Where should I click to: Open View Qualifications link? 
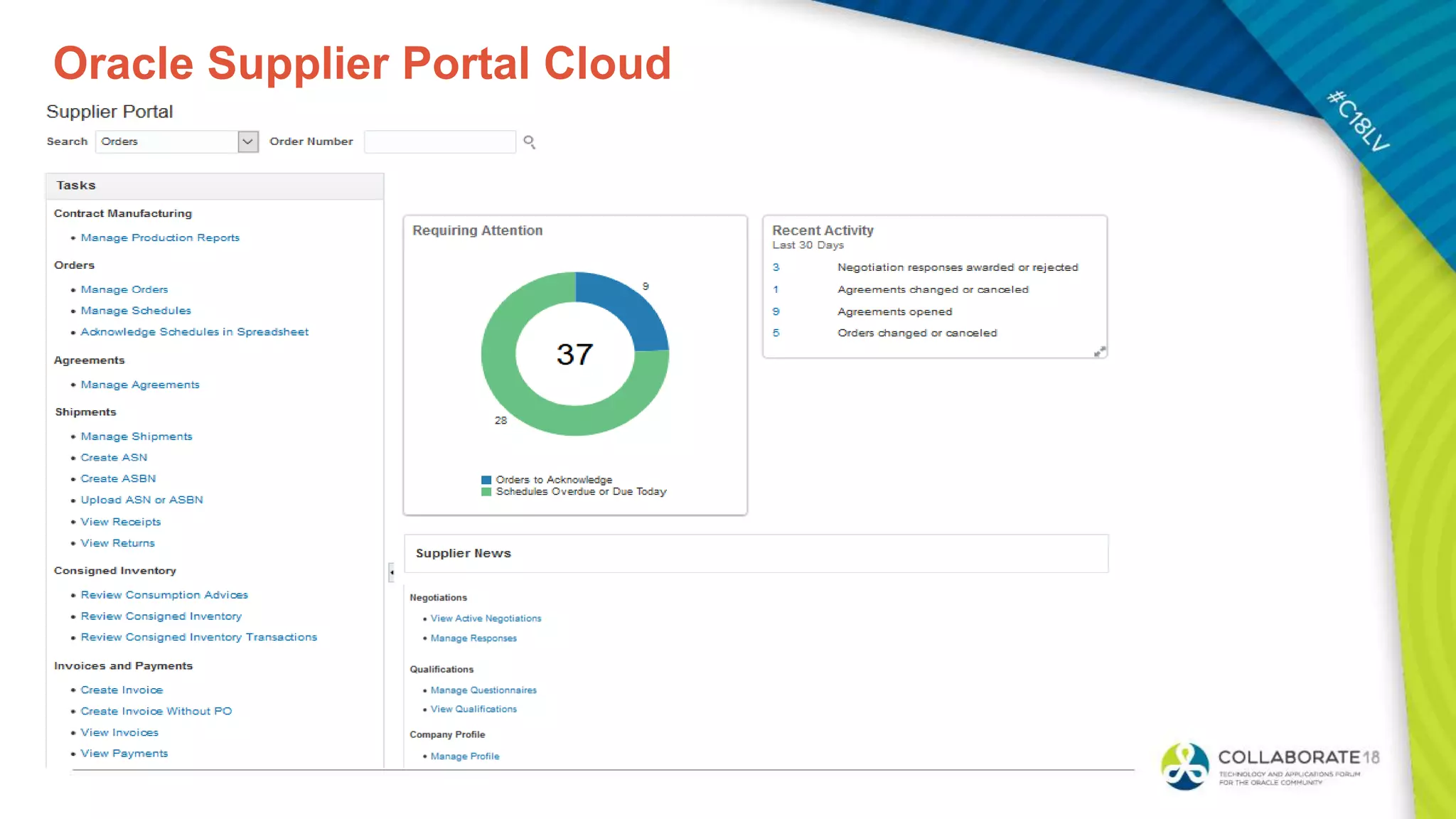(473, 710)
